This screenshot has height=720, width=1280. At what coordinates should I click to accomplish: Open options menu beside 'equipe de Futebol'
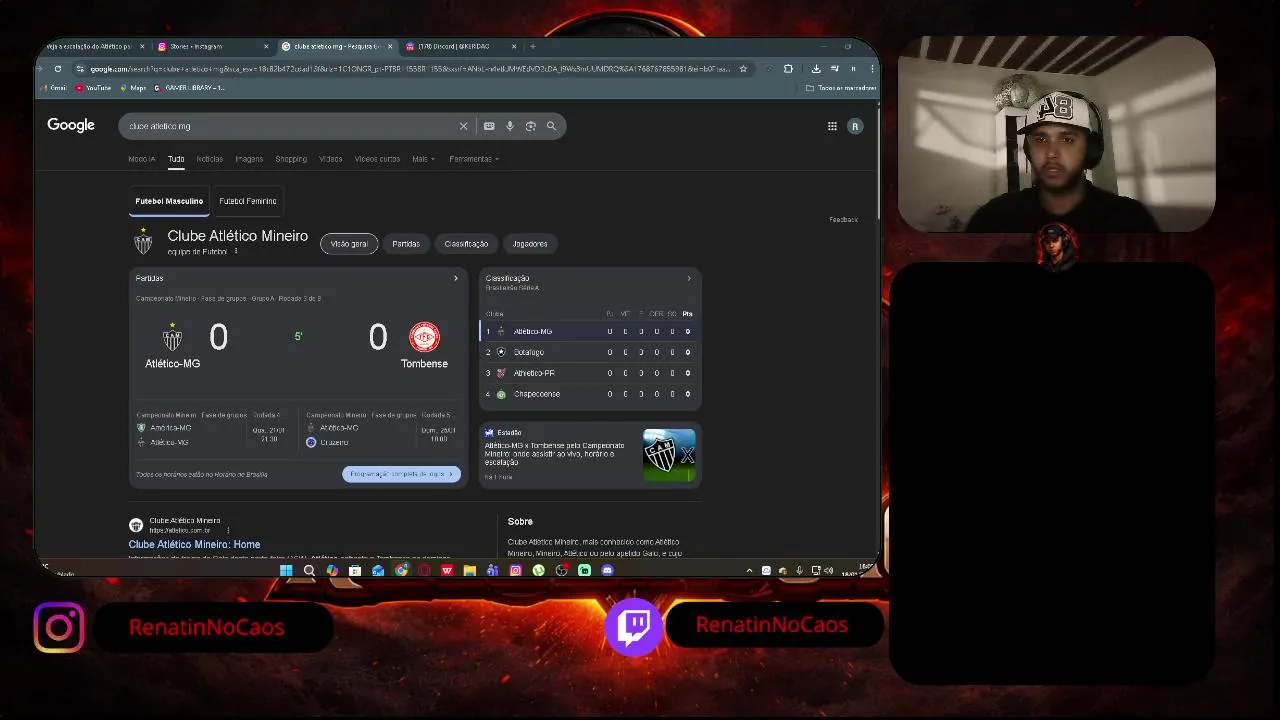[236, 251]
